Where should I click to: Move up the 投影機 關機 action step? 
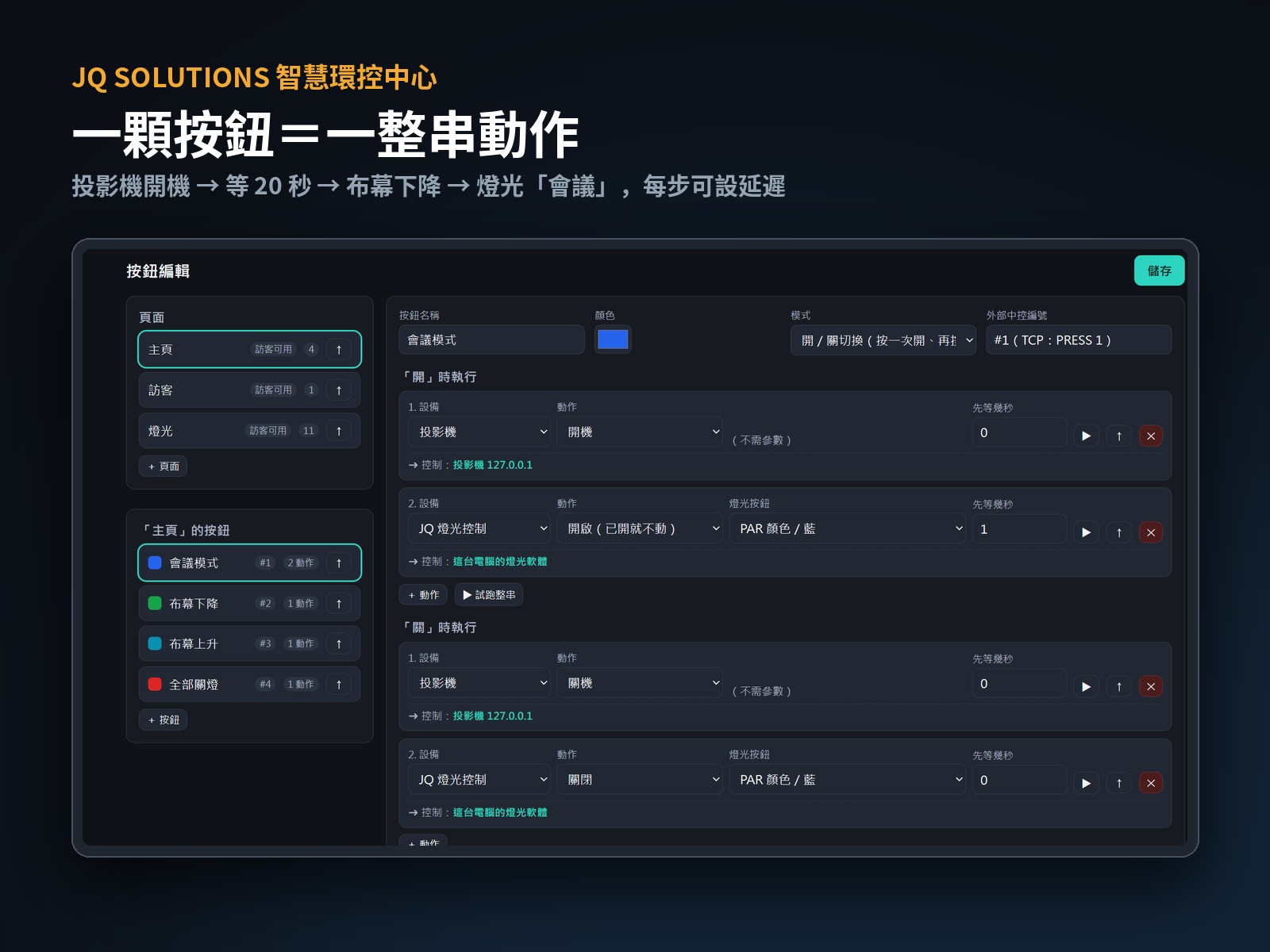(x=1119, y=686)
